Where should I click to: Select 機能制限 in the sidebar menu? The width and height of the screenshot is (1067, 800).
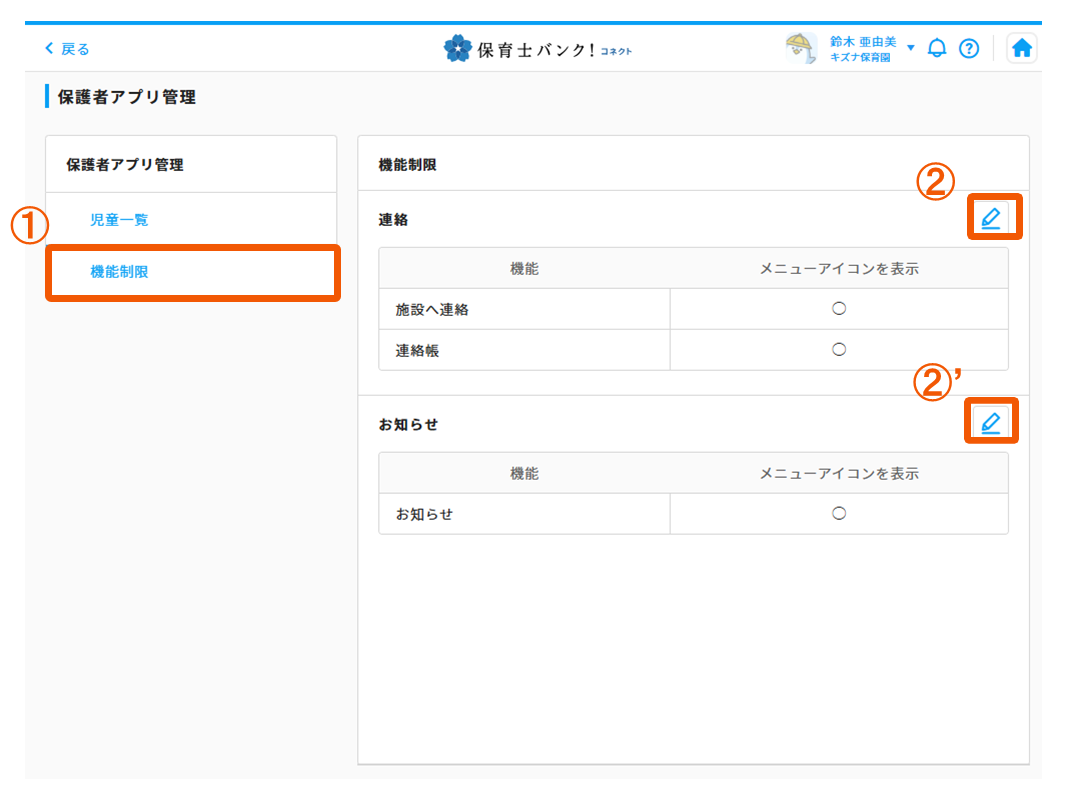[x=119, y=271]
